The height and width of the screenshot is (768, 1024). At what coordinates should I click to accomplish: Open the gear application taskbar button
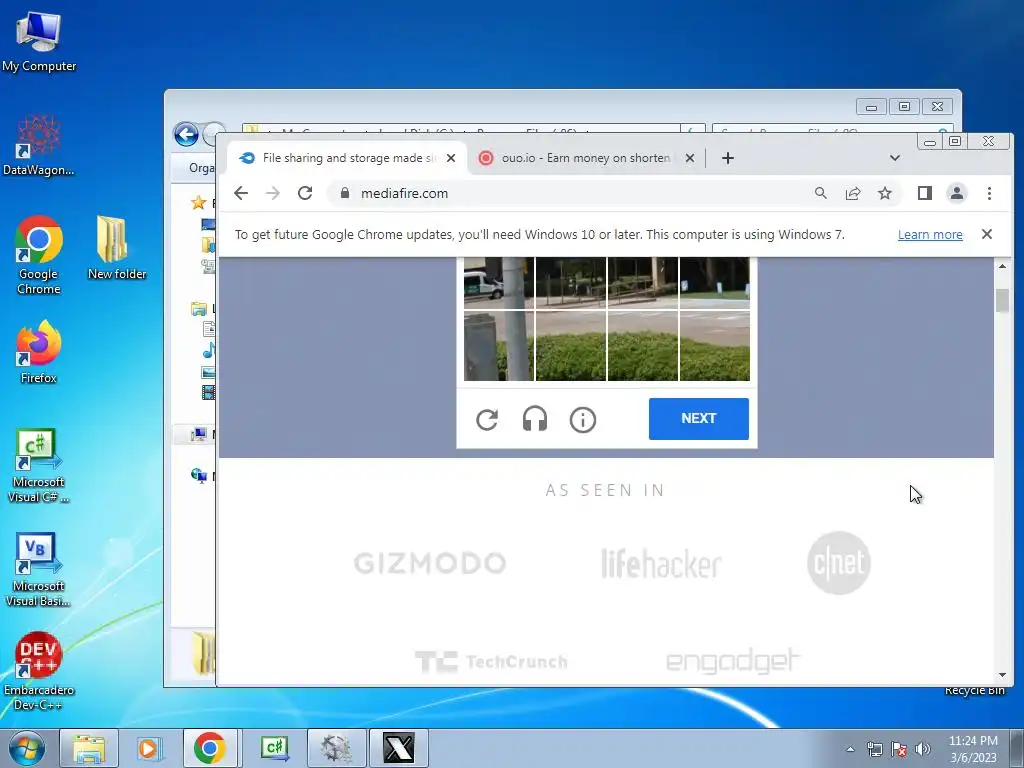(x=336, y=748)
